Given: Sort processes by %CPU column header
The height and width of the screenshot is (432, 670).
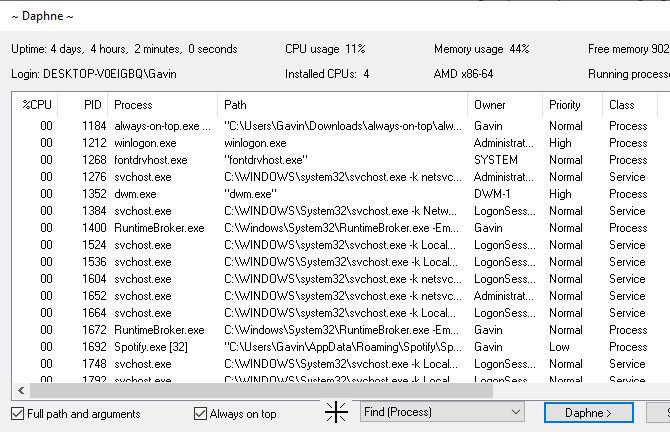Looking at the screenshot, I should click(39, 105).
